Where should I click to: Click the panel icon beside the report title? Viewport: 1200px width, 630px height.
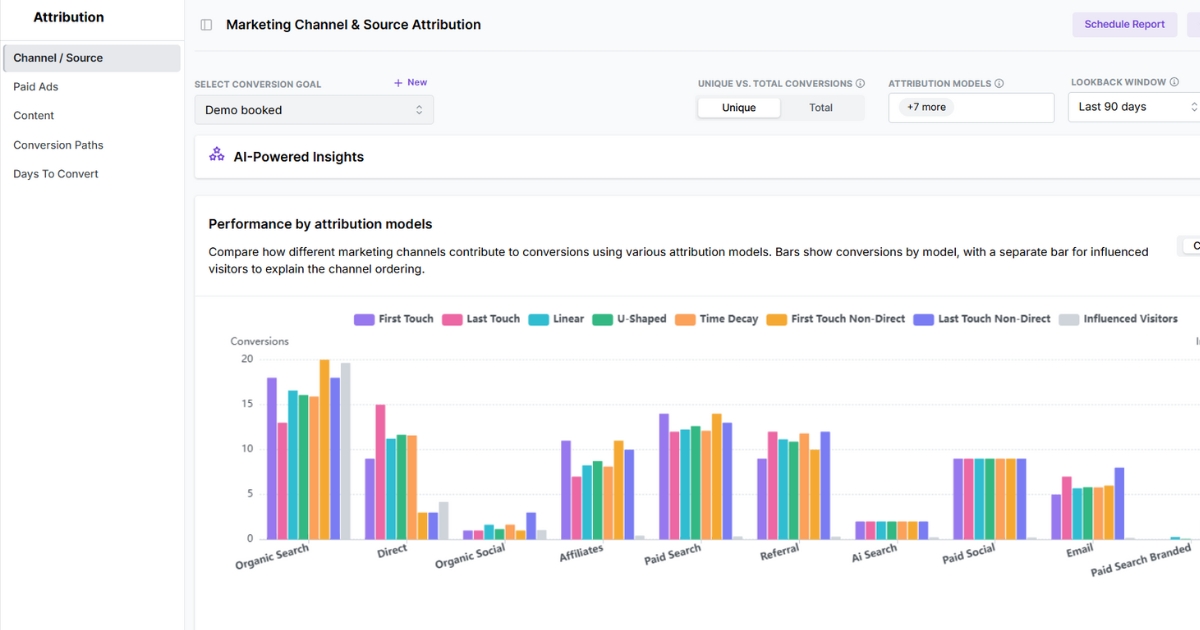point(206,24)
